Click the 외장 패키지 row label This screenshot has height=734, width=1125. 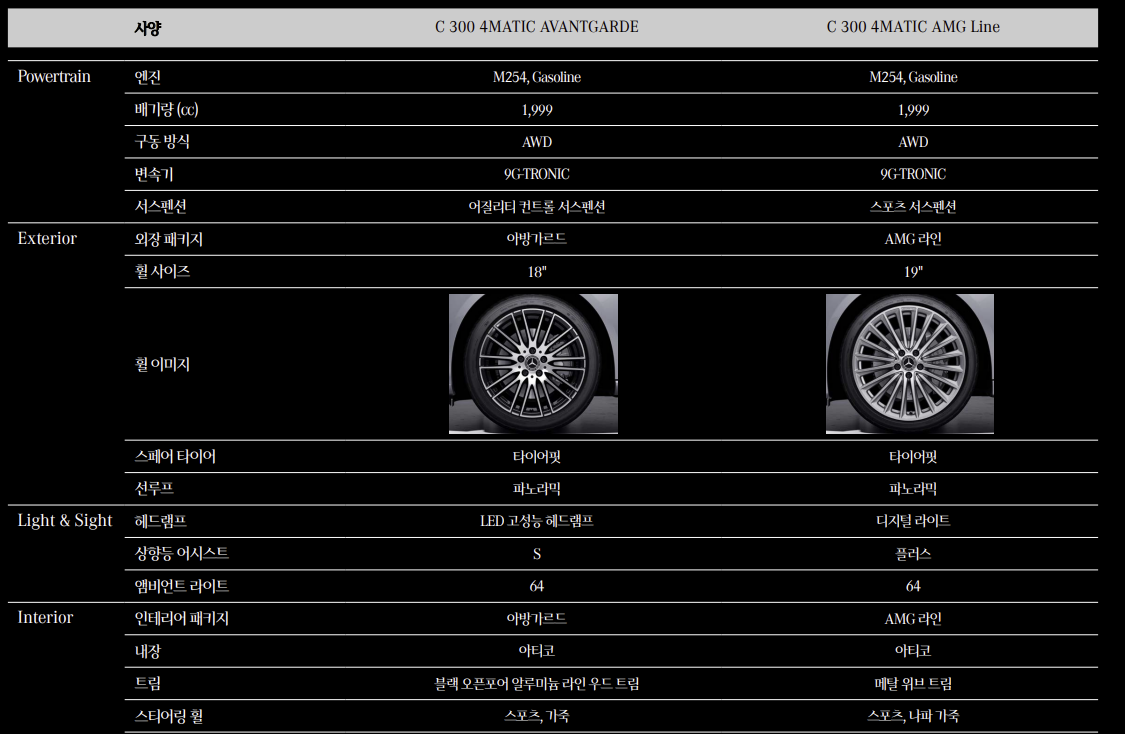click(169, 239)
